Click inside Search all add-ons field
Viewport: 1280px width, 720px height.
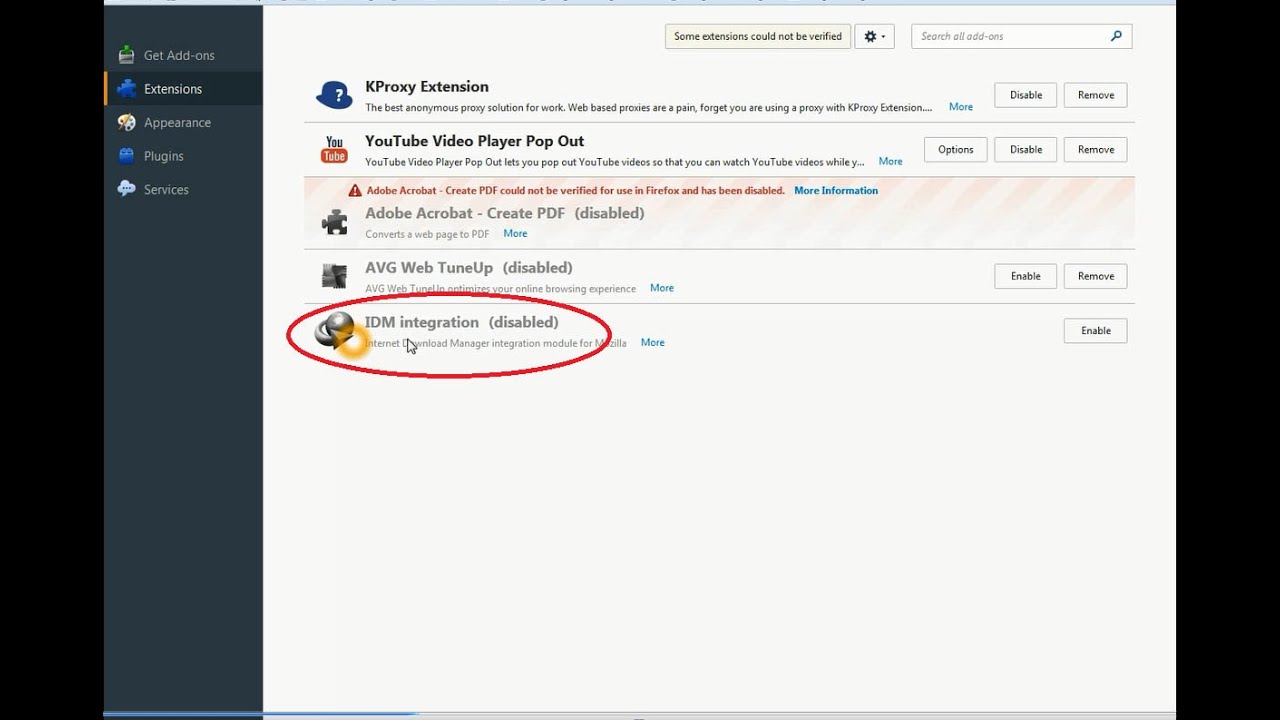[1021, 36]
